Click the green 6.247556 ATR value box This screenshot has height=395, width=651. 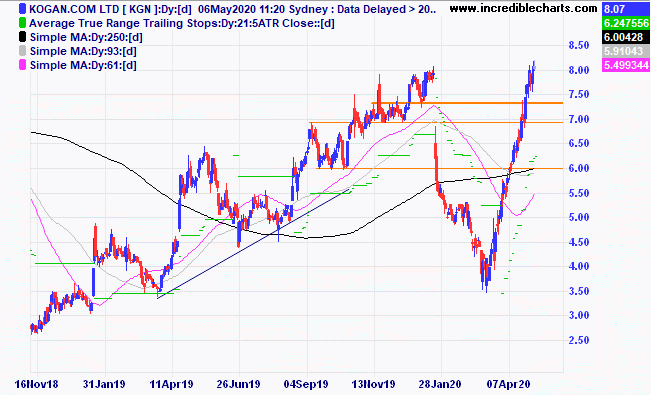click(x=626, y=23)
